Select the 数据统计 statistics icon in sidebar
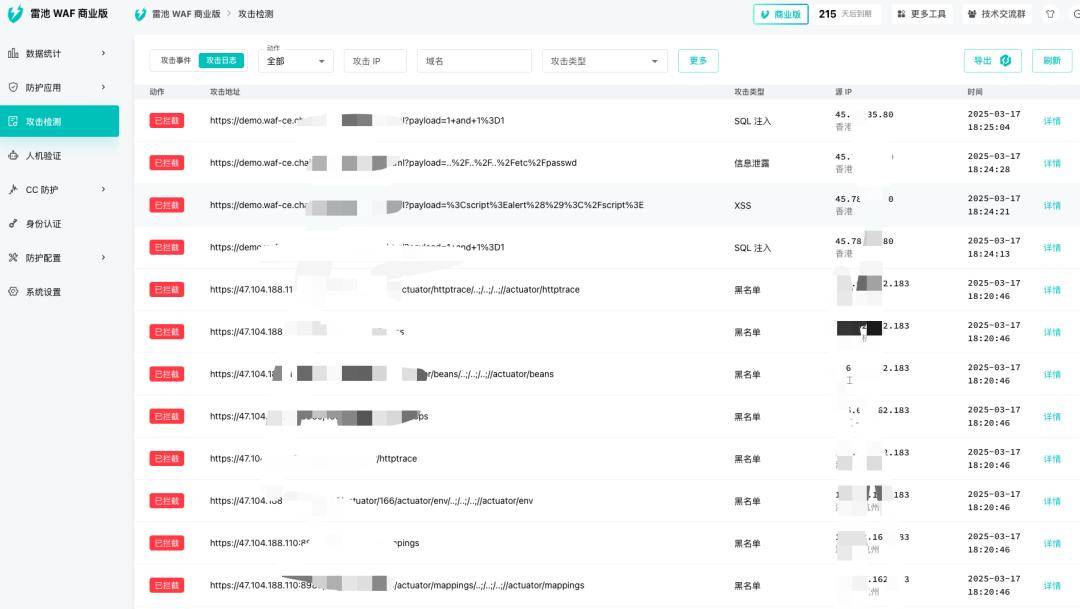 16,52
